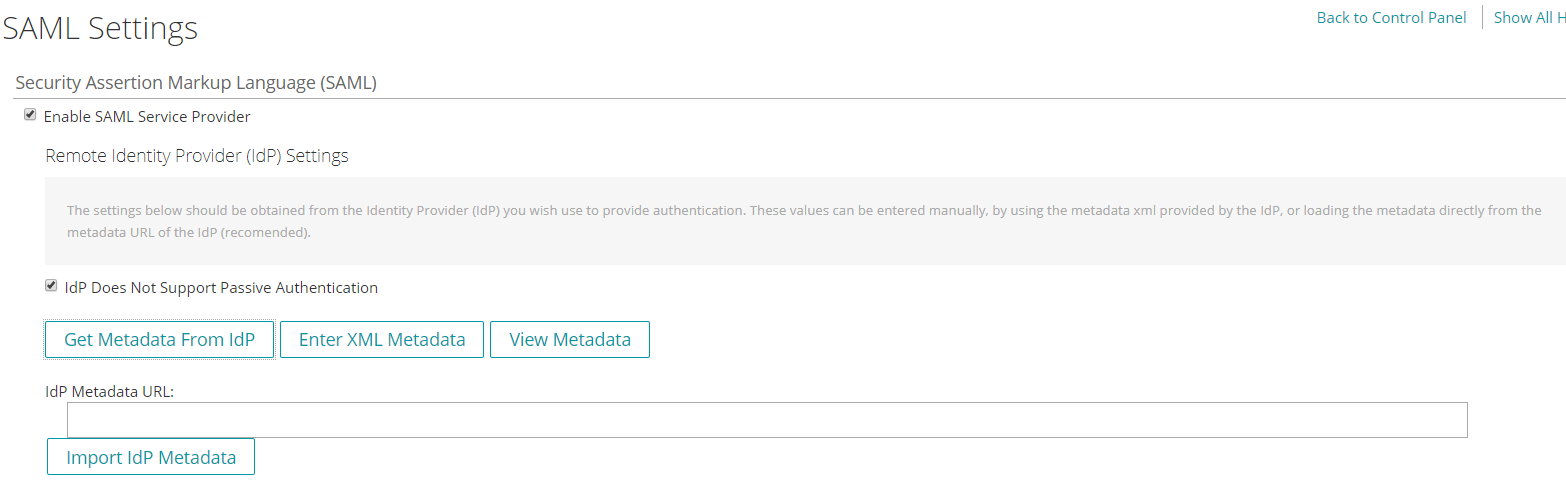
Task: Click the 'Enable SAML Service Provider' label text
Action: pyautogui.click(x=147, y=117)
